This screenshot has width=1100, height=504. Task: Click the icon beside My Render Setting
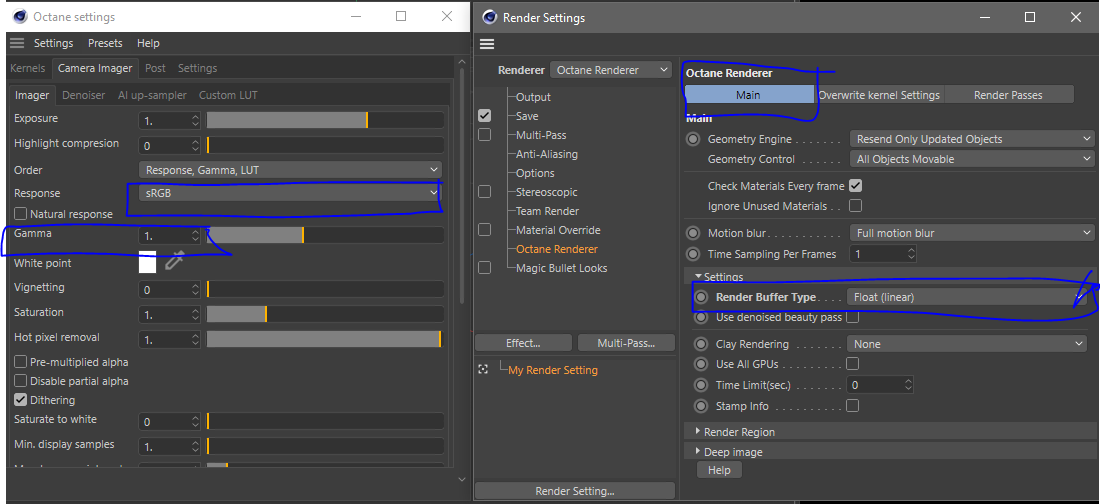click(484, 370)
